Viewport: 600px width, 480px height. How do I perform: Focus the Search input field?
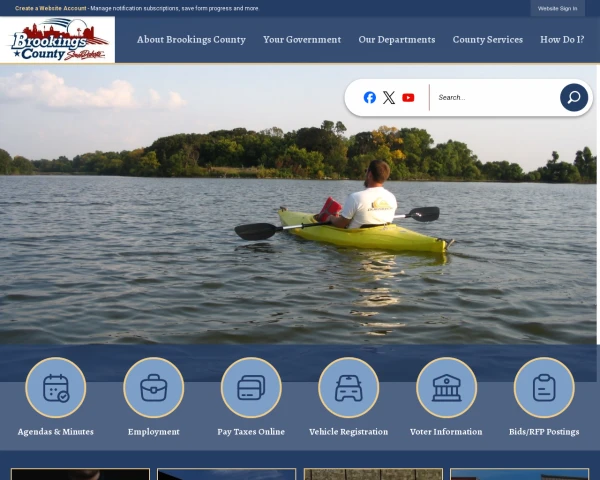[496, 98]
